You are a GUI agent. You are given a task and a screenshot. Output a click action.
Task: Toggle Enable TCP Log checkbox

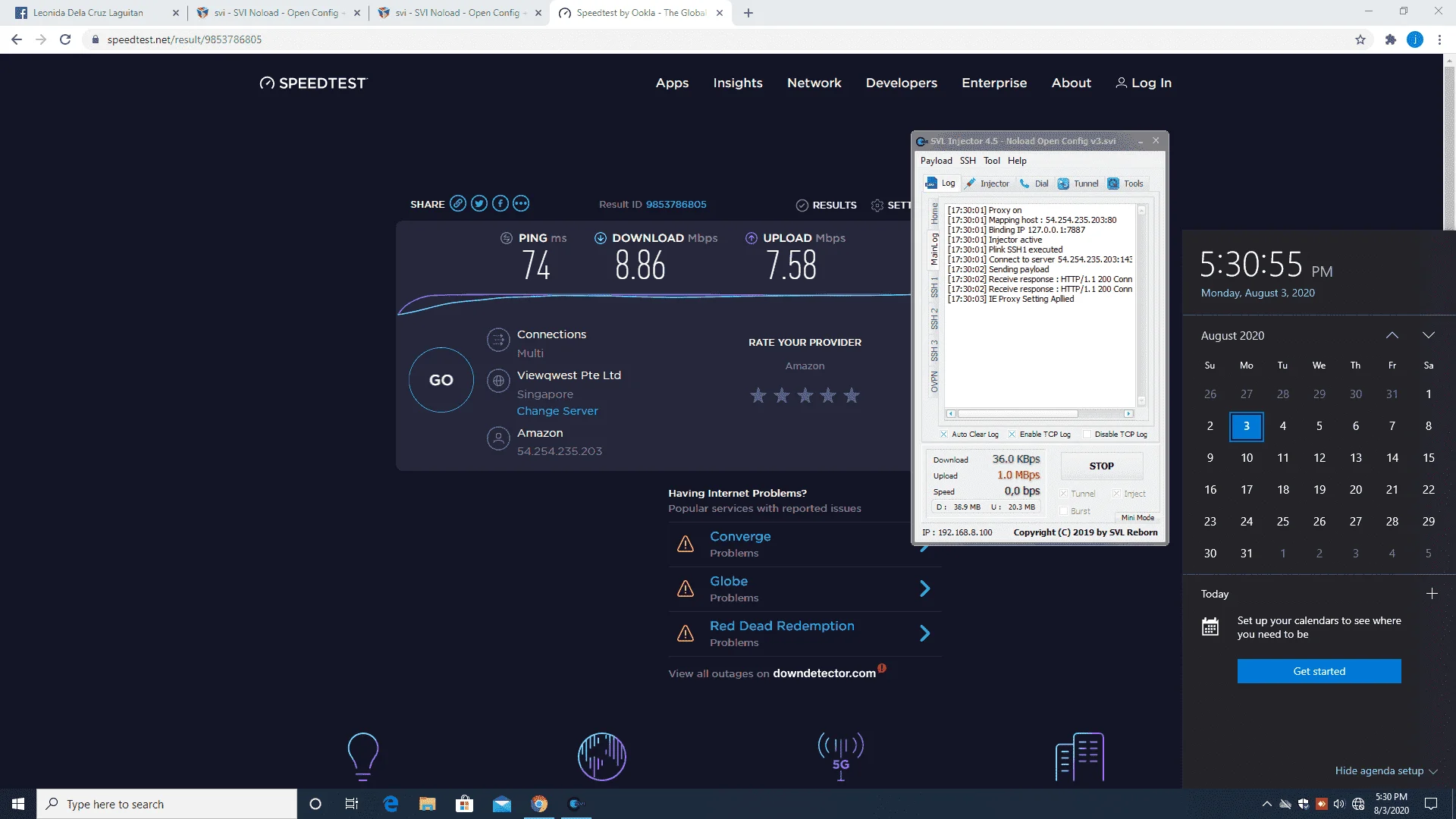pyautogui.click(x=1012, y=435)
